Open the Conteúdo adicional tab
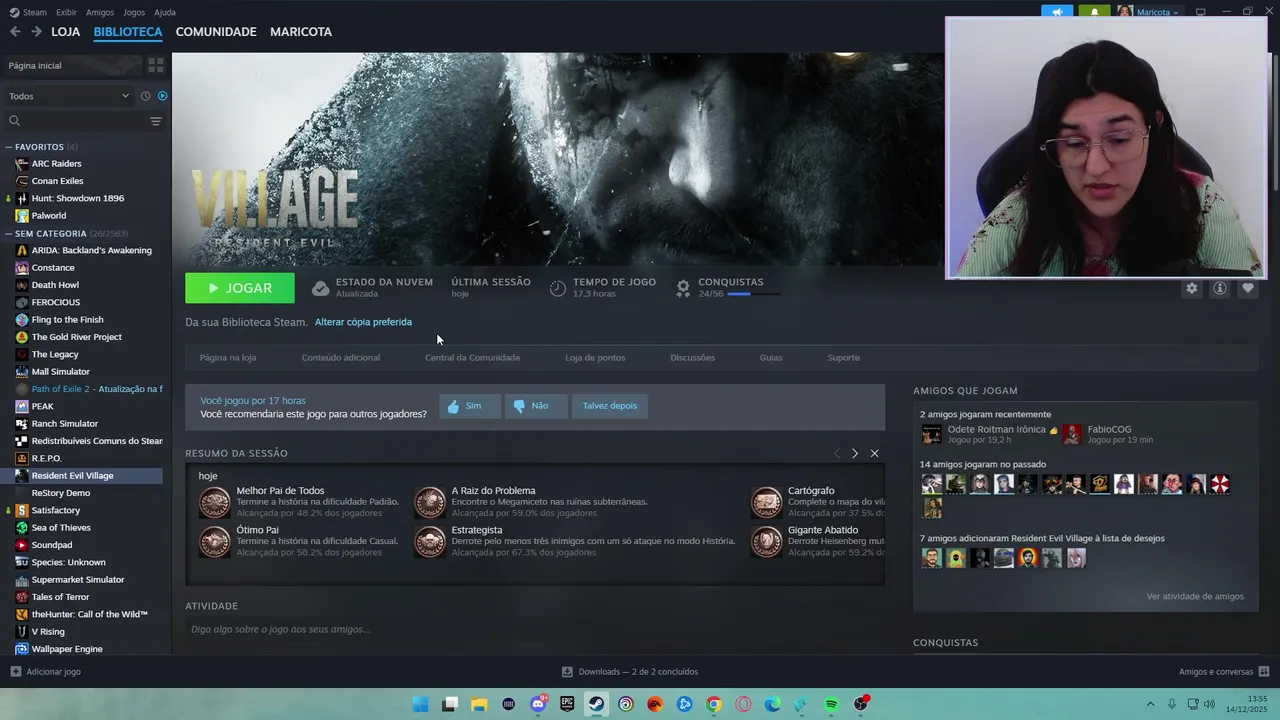Viewport: 1280px width, 720px height. (x=341, y=358)
